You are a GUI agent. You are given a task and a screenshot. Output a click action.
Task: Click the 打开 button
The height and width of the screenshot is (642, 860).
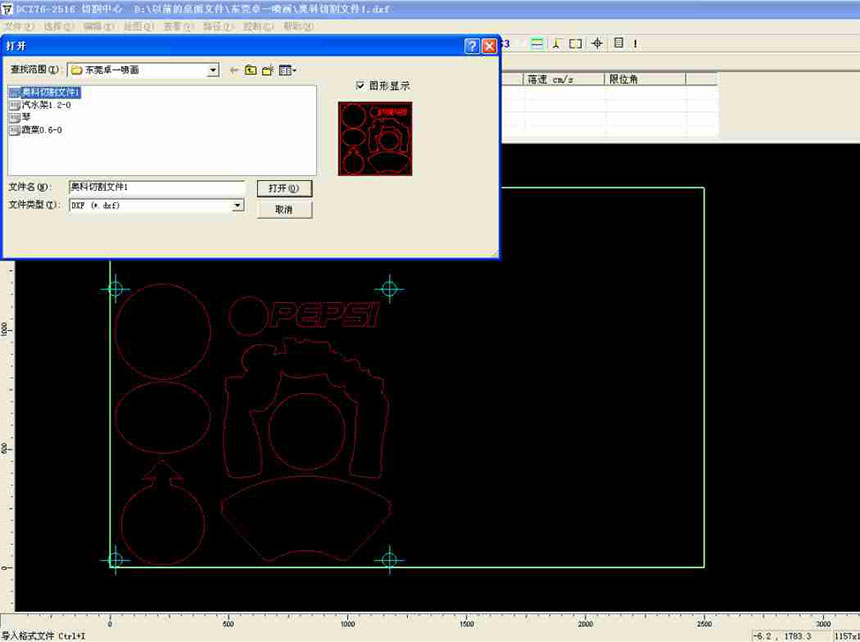pyautogui.click(x=284, y=188)
